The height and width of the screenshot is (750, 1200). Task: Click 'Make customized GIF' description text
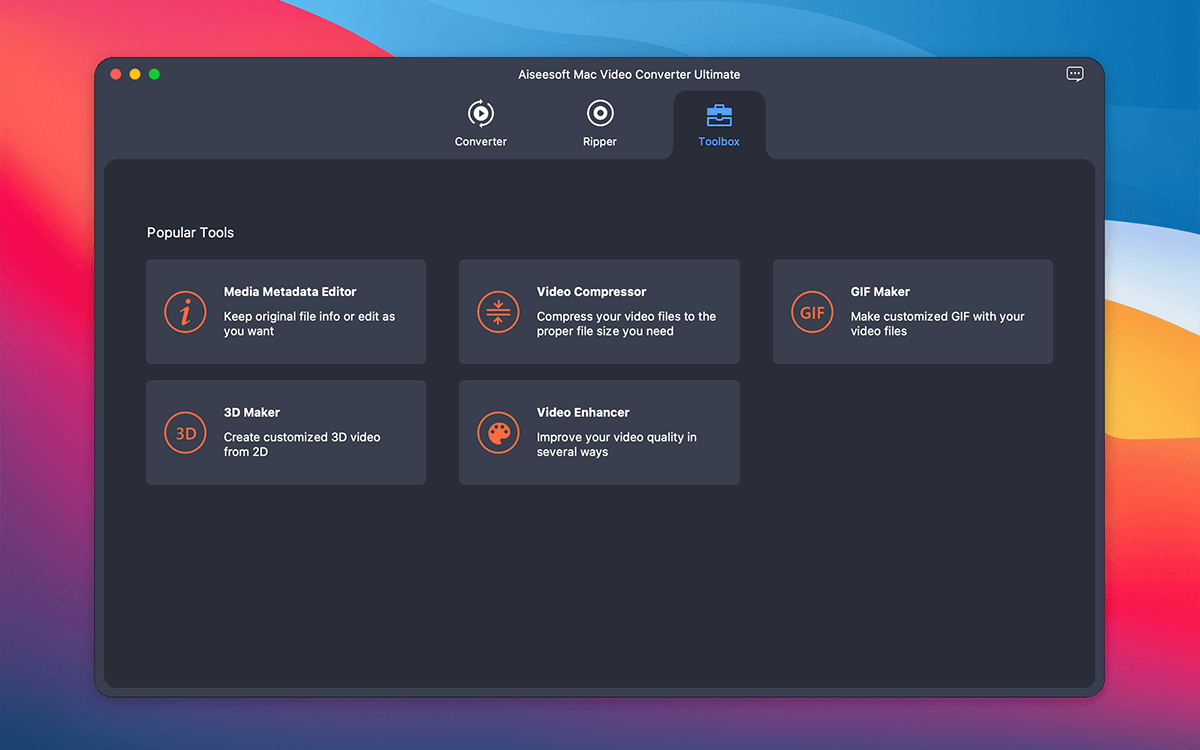click(938, 324)
